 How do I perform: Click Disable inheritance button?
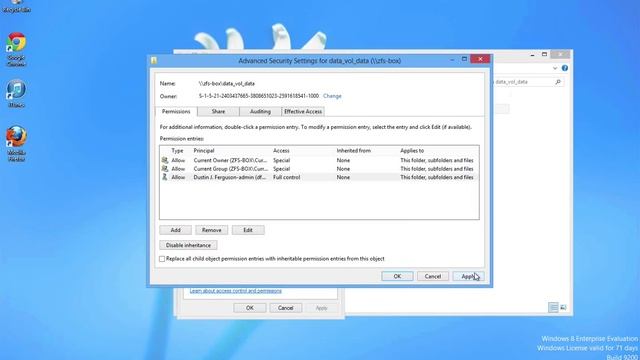pos(189,245)
